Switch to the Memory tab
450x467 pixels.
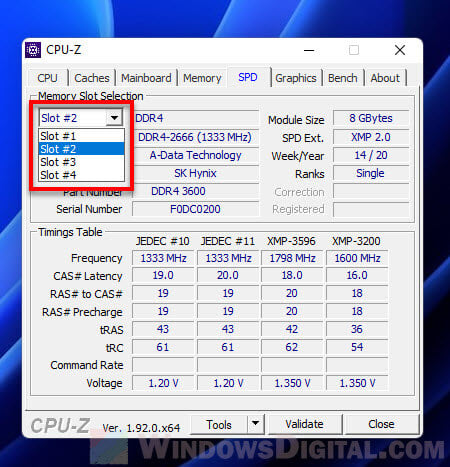point(202,78)
